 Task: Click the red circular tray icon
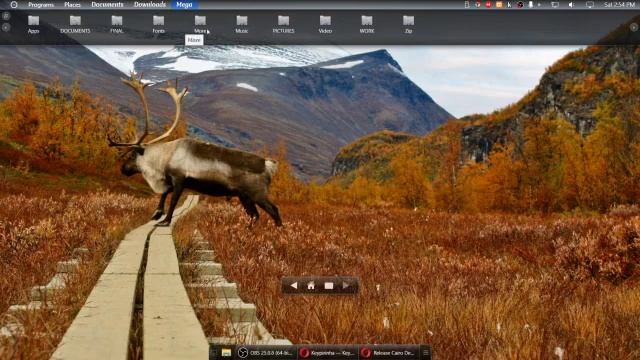point(488,4)
